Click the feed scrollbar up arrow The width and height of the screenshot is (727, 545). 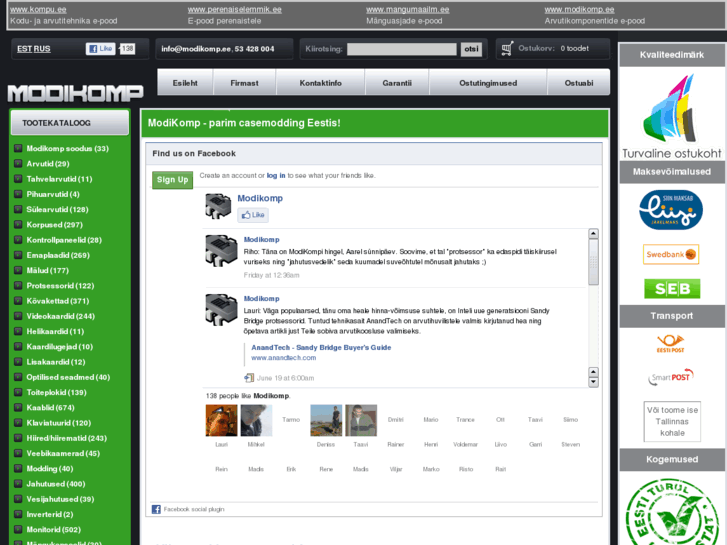593,233
